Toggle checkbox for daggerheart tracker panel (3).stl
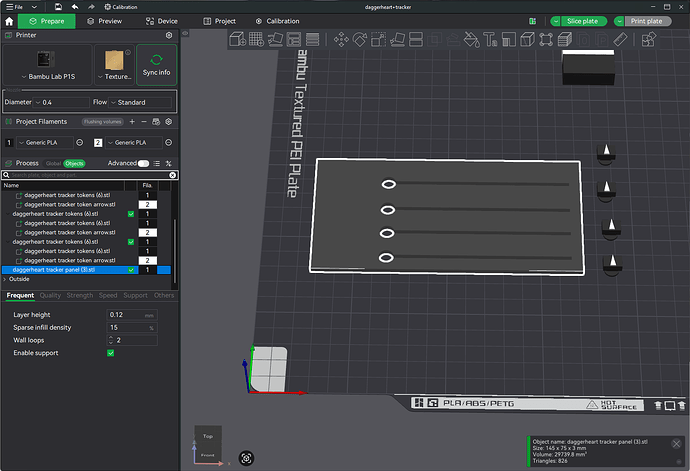 tap(131, 270)
